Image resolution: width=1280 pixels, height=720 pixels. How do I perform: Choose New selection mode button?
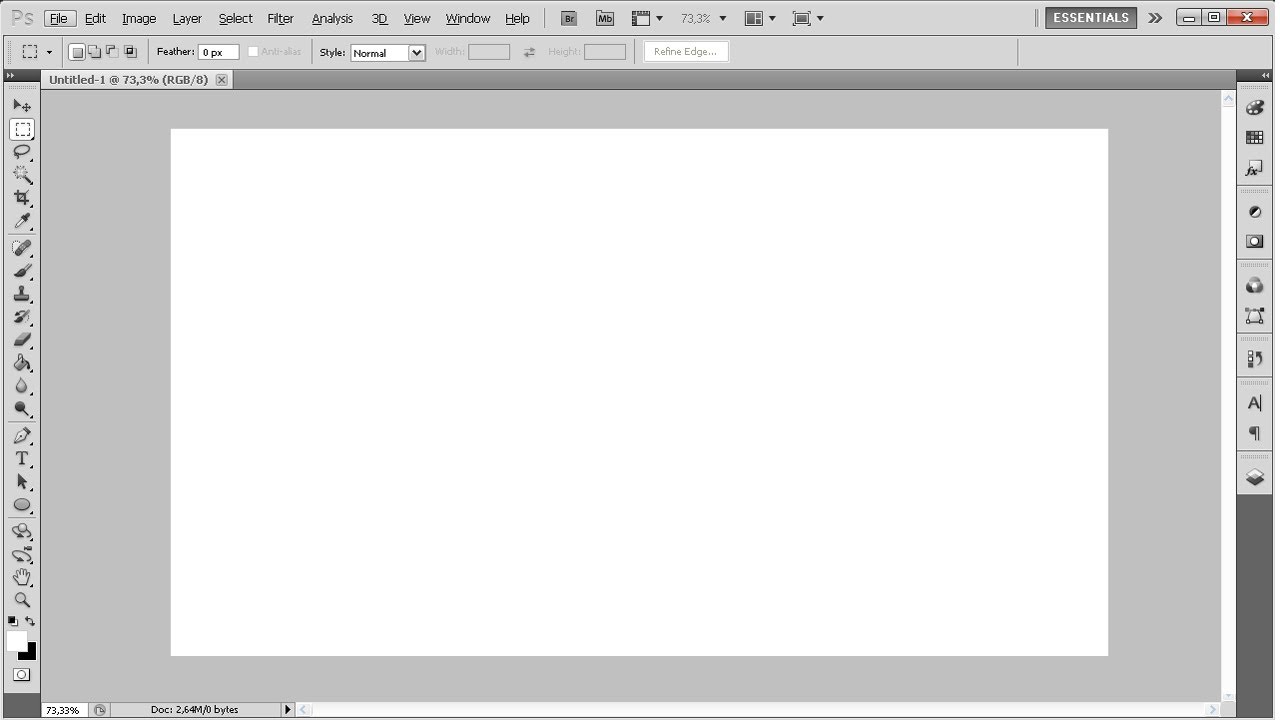(77, 52)
